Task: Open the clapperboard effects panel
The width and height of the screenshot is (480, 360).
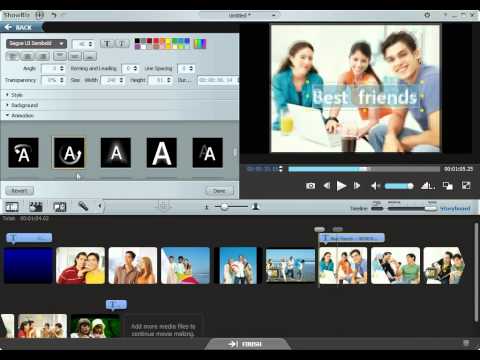Action: [36, 207]
